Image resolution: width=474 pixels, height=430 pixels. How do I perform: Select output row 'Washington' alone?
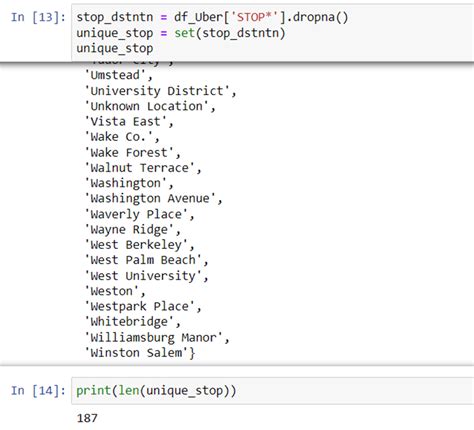pos(129,183)
